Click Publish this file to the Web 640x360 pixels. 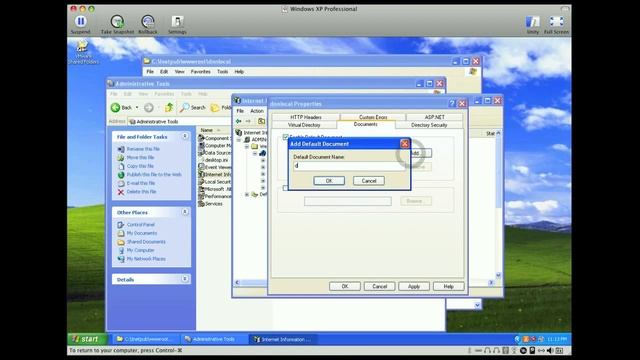pyautogui.click(x=153, y=174)
